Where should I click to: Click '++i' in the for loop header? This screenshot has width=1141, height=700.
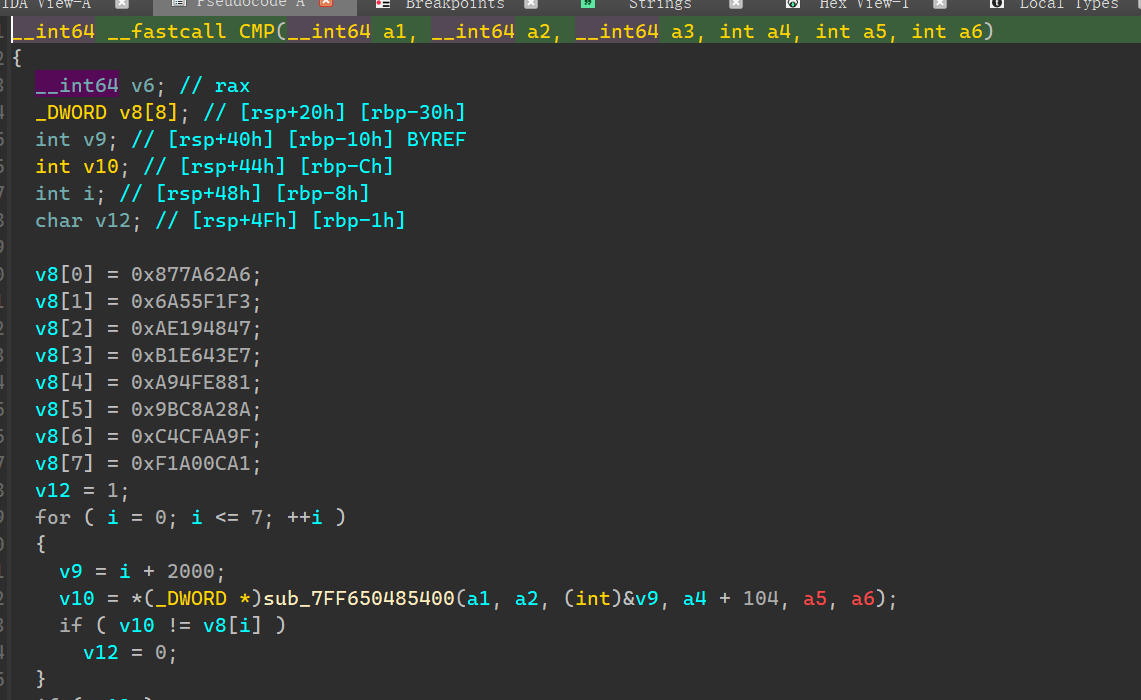pos(304,517)
